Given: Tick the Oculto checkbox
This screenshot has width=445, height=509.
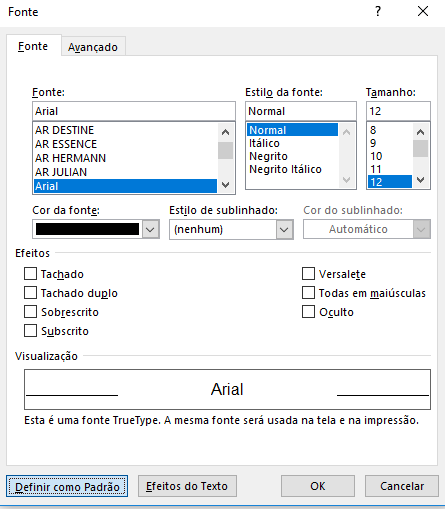Looking at the screenshot, I should pyautogui.click(x=308, y=312).
